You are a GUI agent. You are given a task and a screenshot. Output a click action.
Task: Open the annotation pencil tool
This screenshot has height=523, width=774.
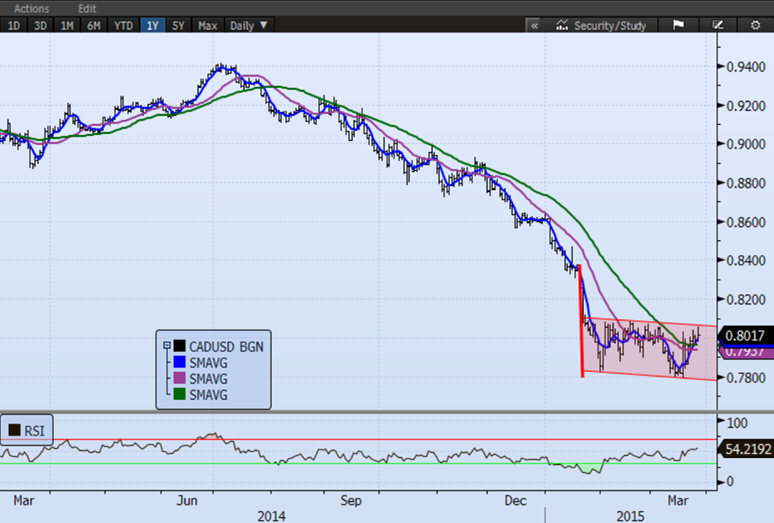tap(717, 25)
